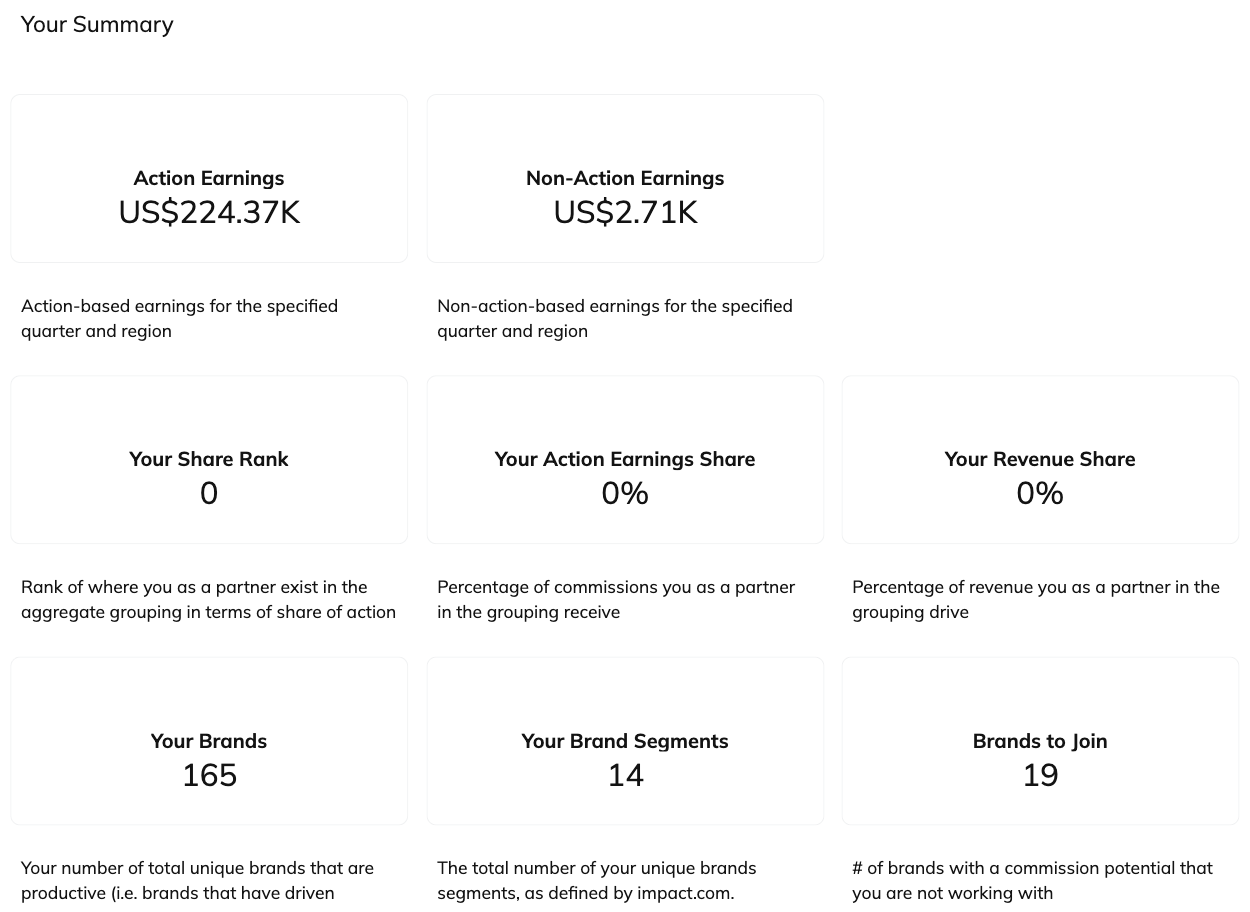Click the 19 brands to join count
The height and width of the screenshot is (912, 1250).
point(1040,775)
